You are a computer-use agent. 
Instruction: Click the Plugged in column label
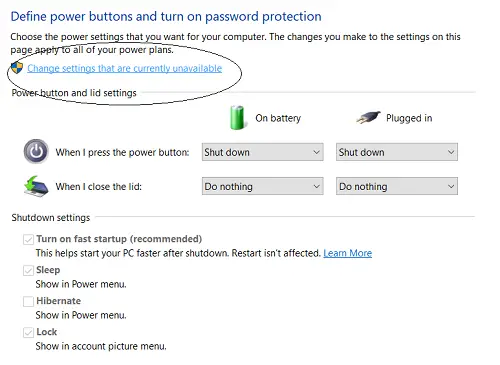(x=409, y=118)
